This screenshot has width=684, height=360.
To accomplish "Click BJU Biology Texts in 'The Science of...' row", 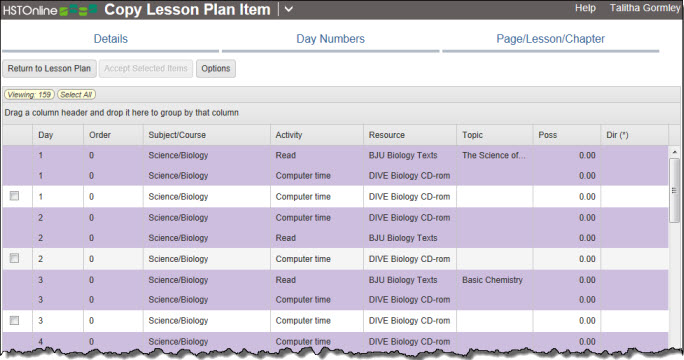I will point(403,155).
